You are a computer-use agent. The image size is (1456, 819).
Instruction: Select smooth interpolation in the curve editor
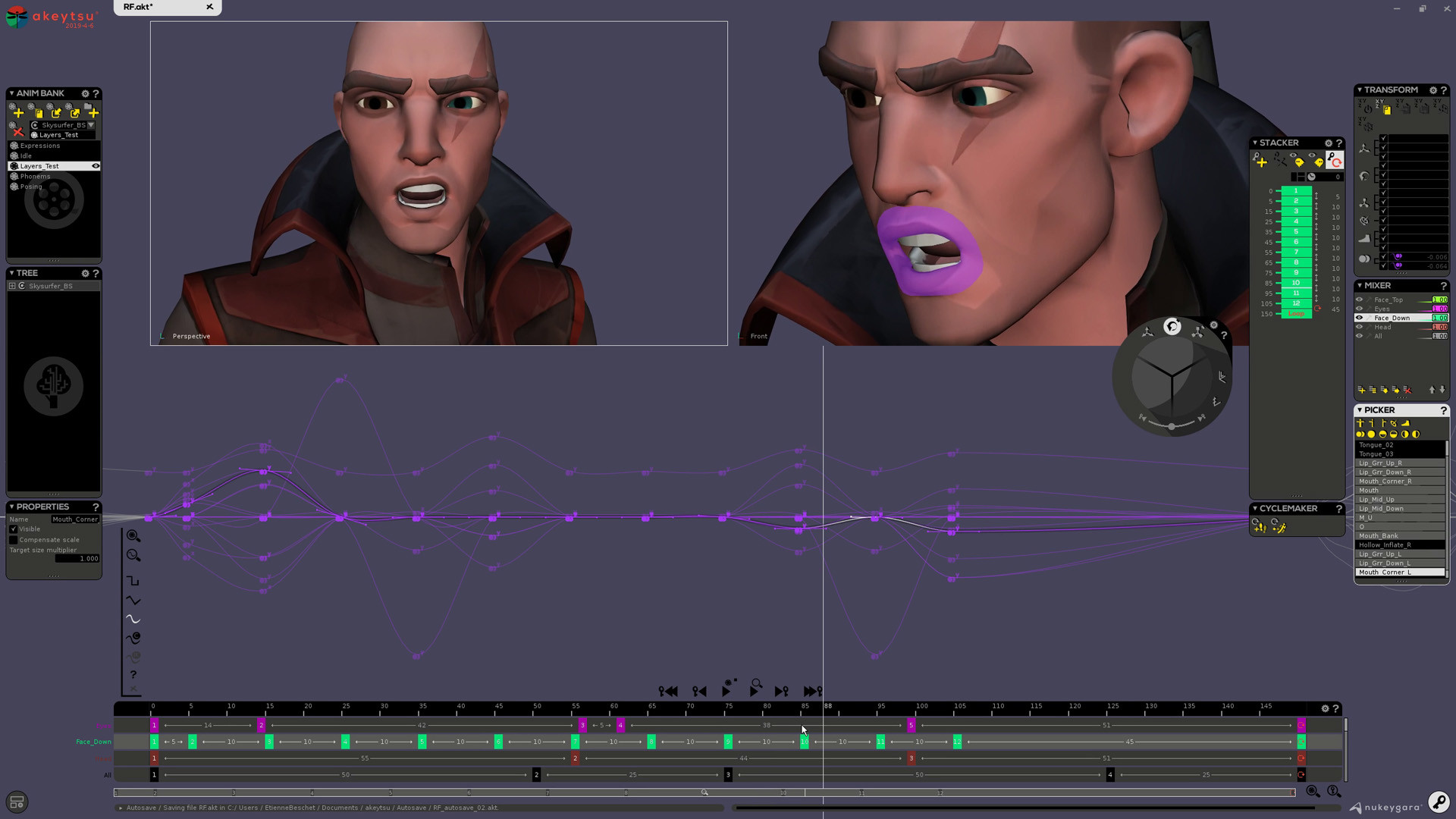click(133, 619)
